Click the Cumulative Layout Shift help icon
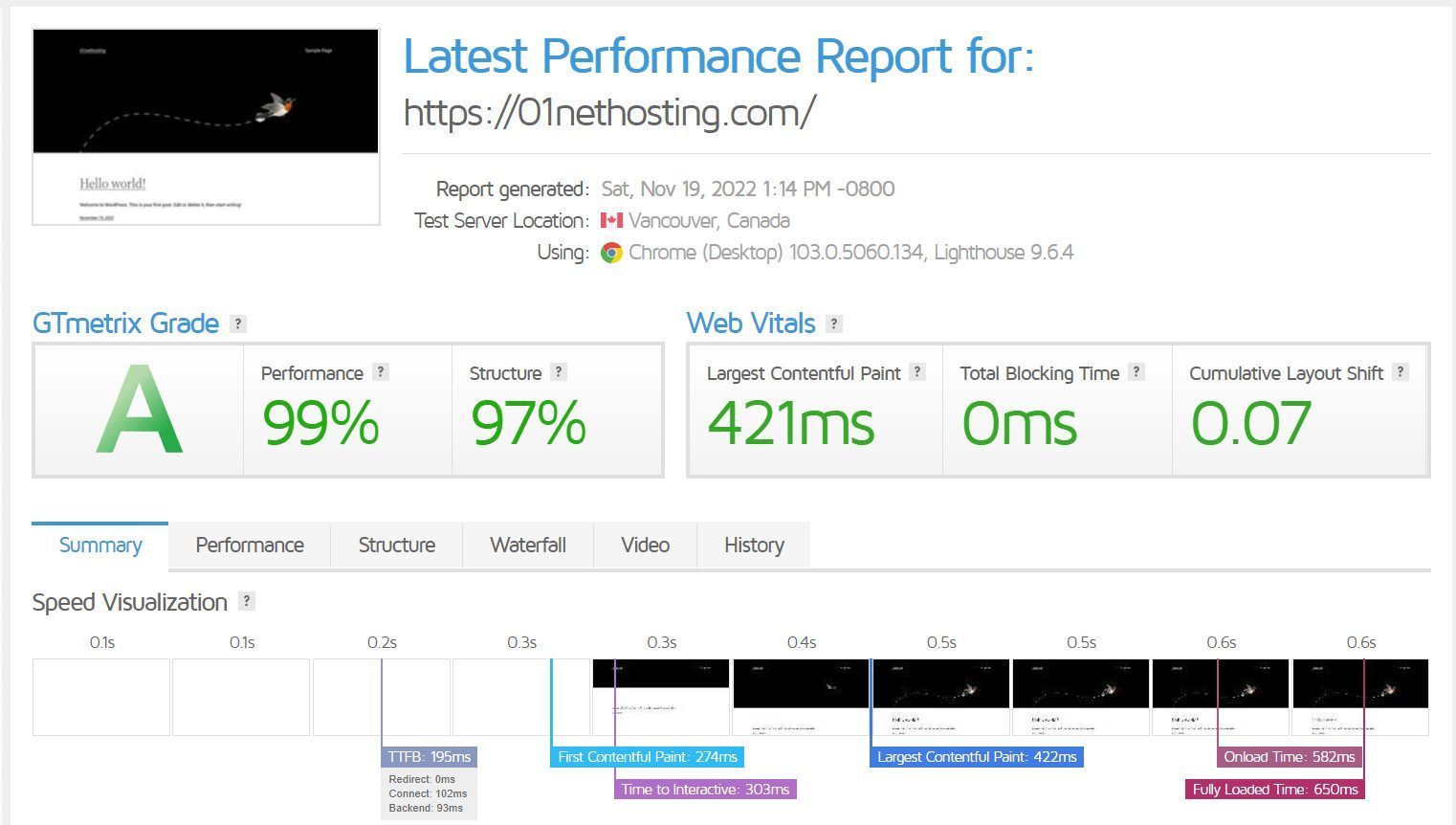Image resolution: width=1456 pixels, height=825 pixels. 1401,371
